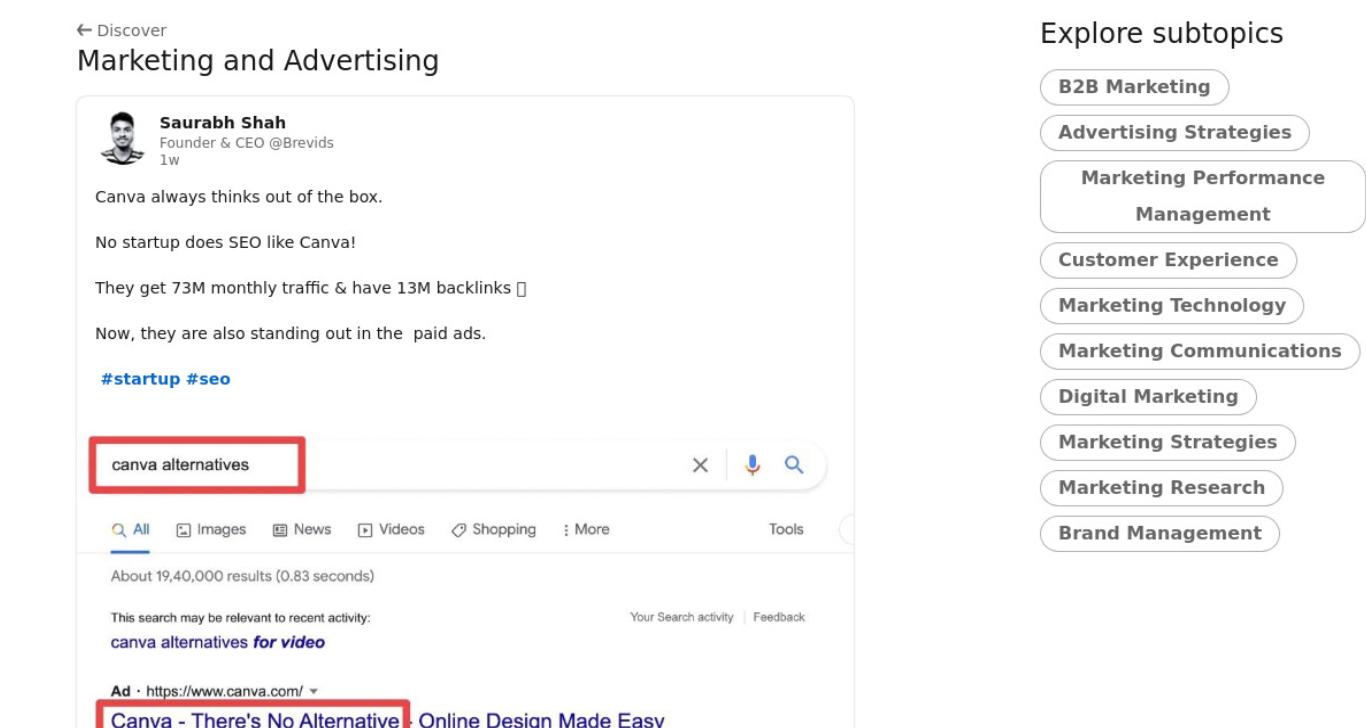
Task: Click 'Explore subtopics' heading
Action: pos(1162,34)
